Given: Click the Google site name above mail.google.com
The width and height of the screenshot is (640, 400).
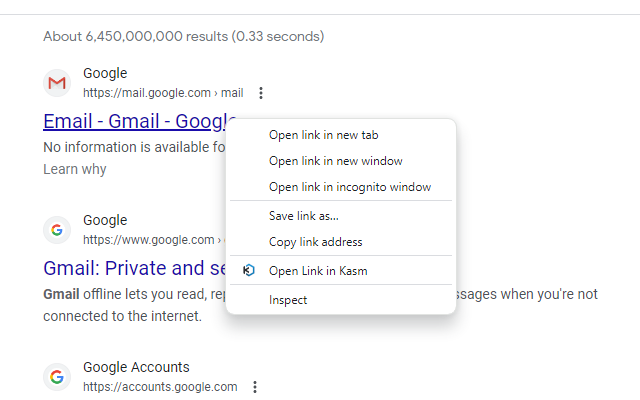Looking at the screenshot, I should [x=105, y=73].
